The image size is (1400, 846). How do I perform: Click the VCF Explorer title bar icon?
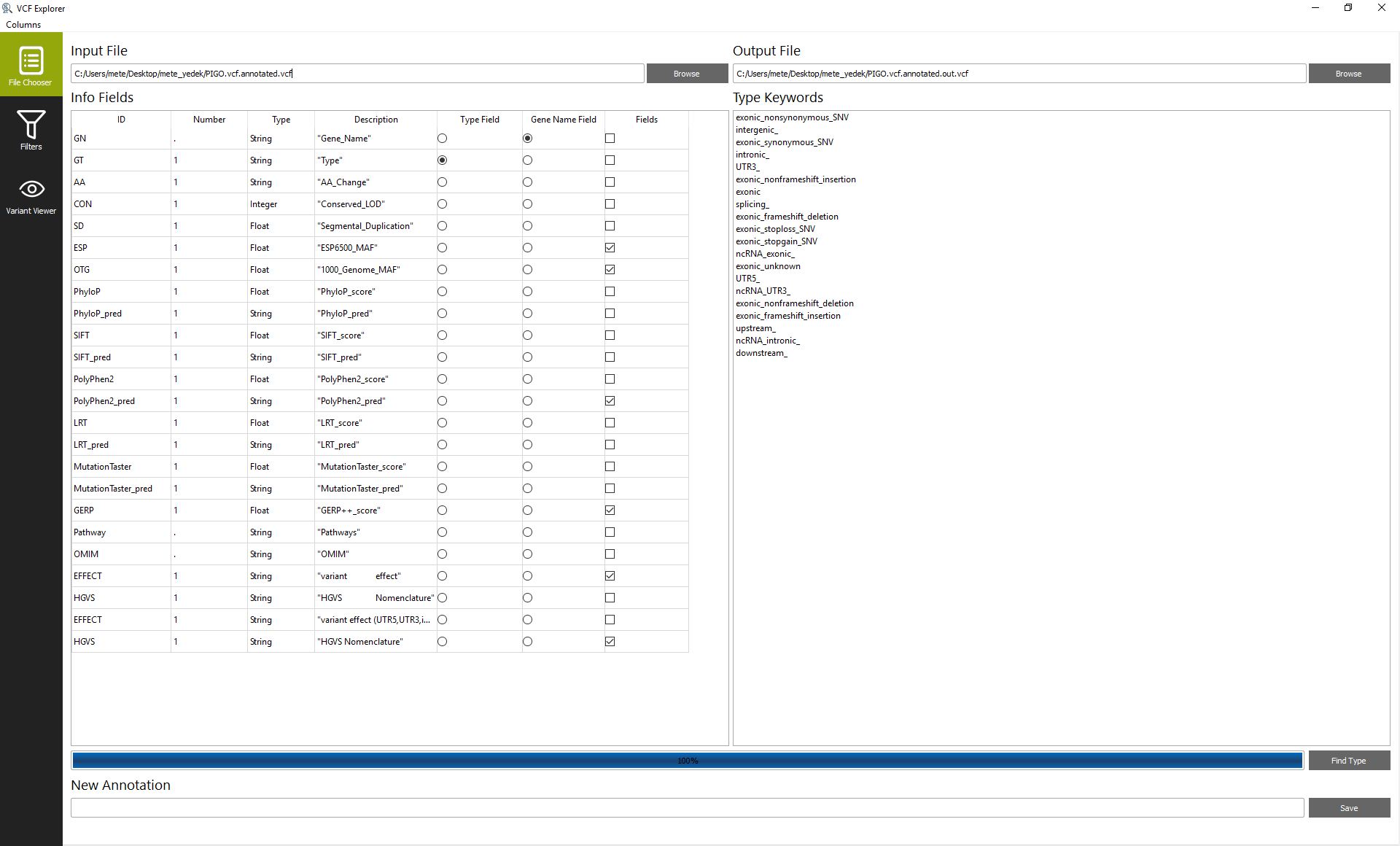click(x=7, y=8)
